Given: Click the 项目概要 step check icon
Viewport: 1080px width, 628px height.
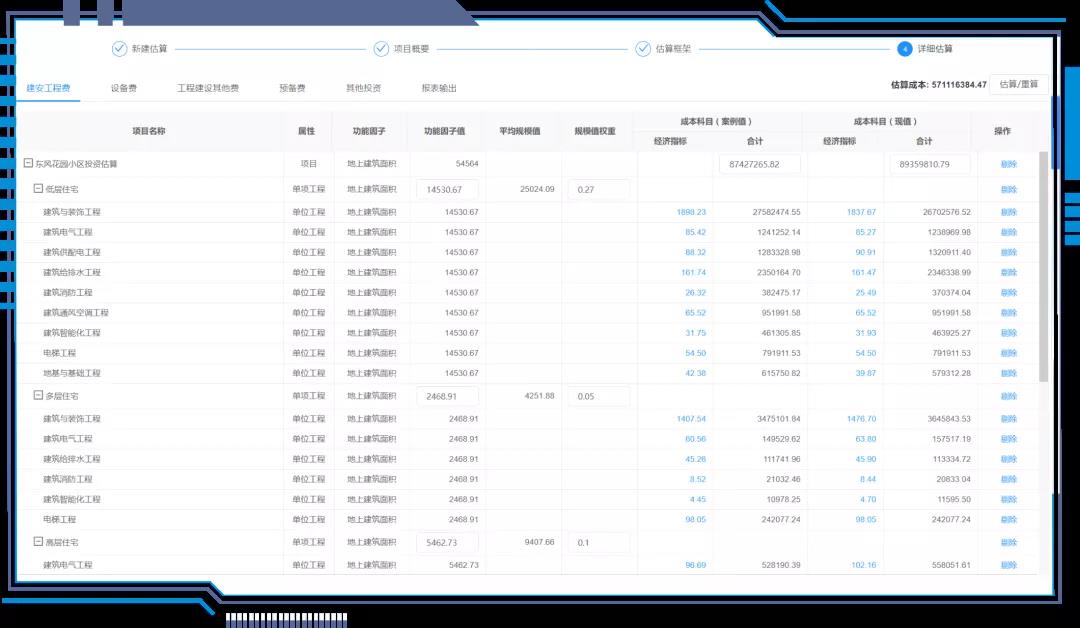Looking at the screenshot, I should 381,49.
